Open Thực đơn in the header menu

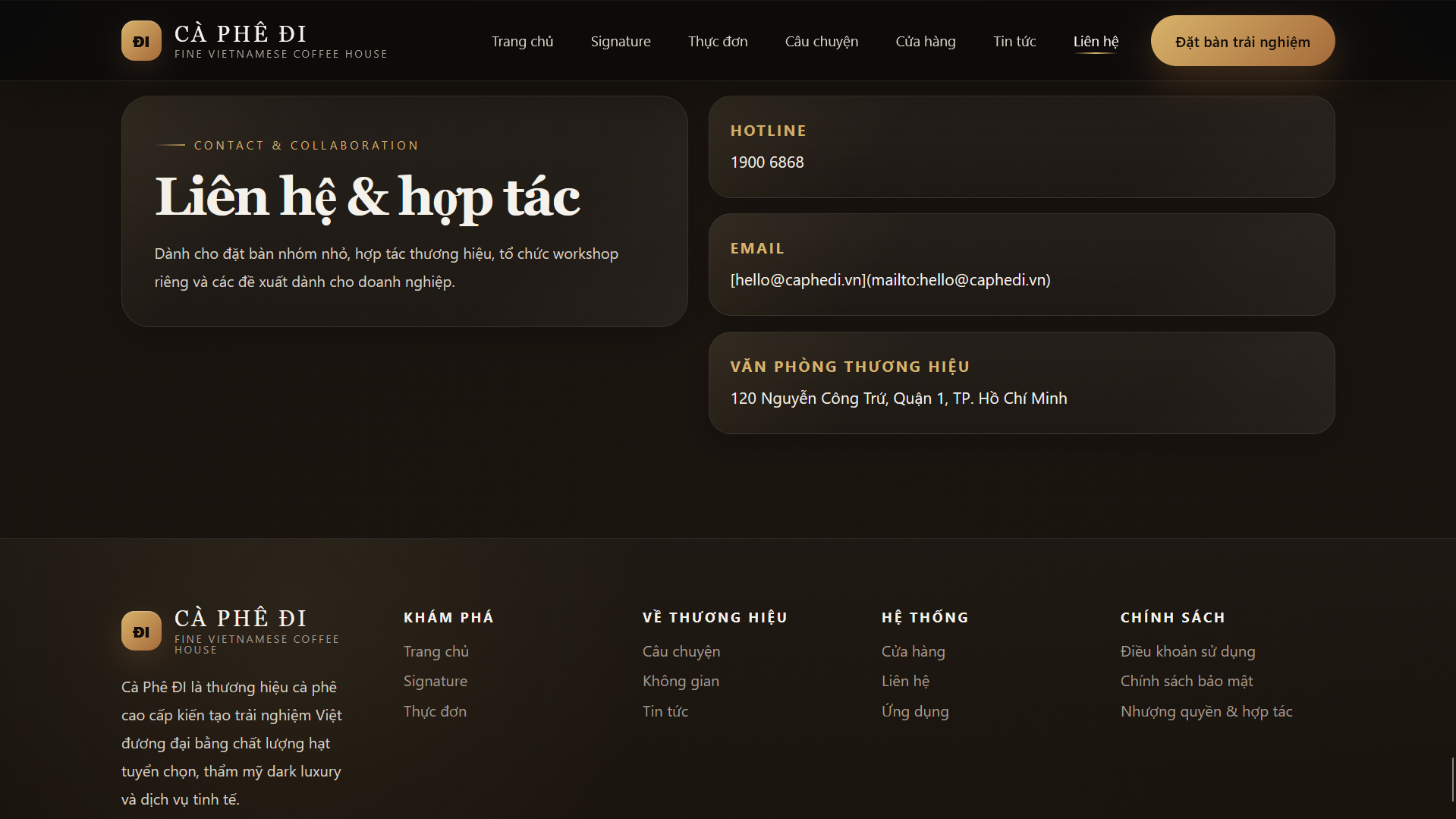pyautogui.click(x=717, y=42)
